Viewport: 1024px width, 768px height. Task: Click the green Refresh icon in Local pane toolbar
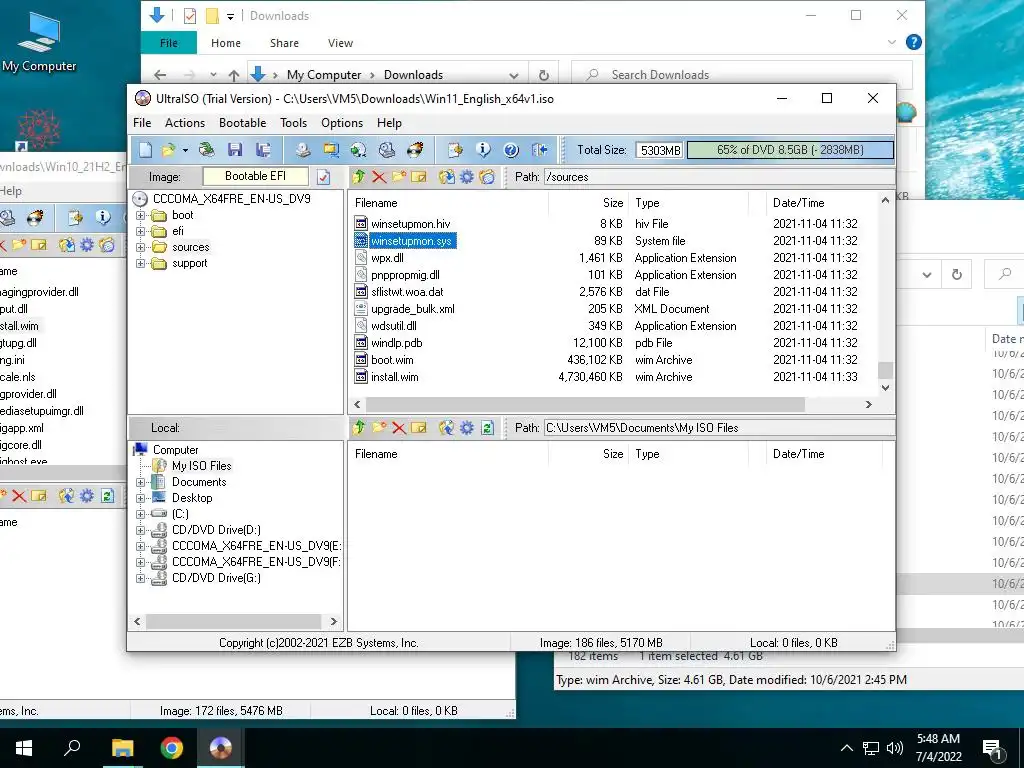click(x=487, y=428)
